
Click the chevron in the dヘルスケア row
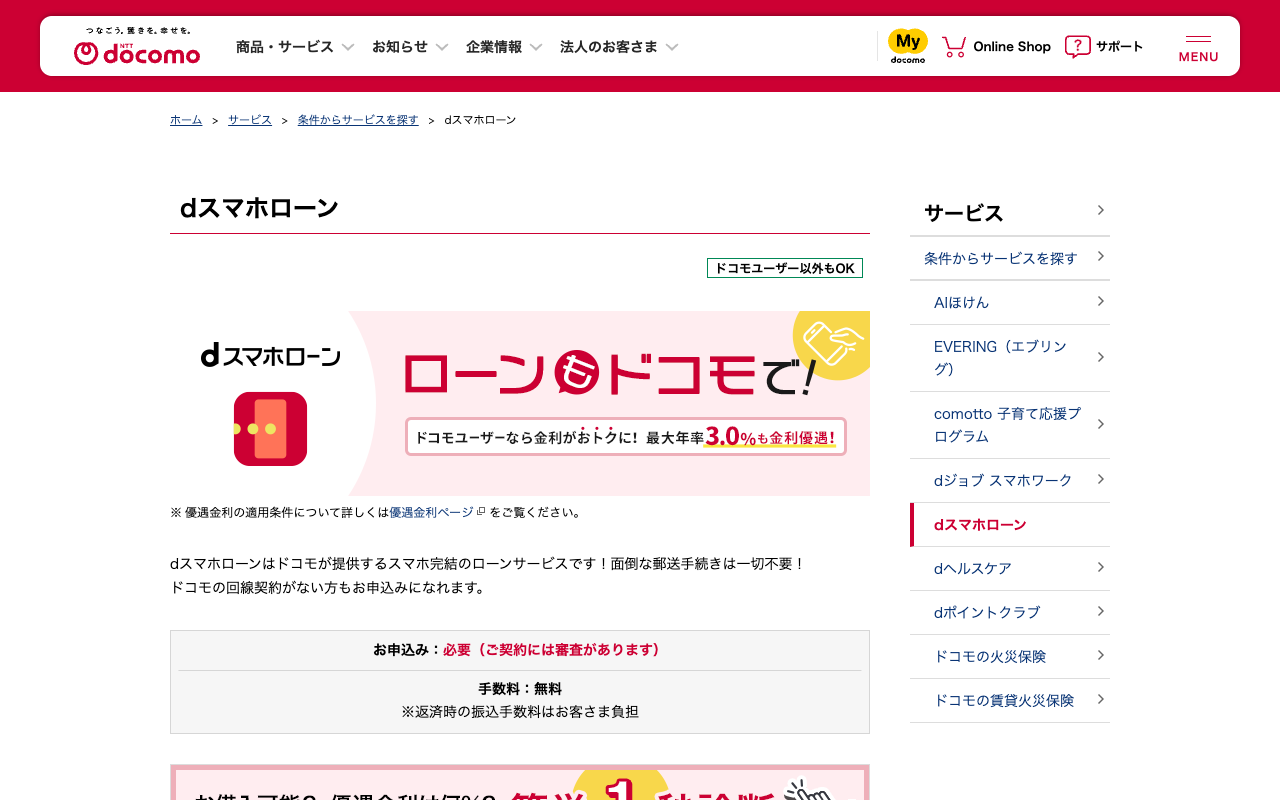1100,567
